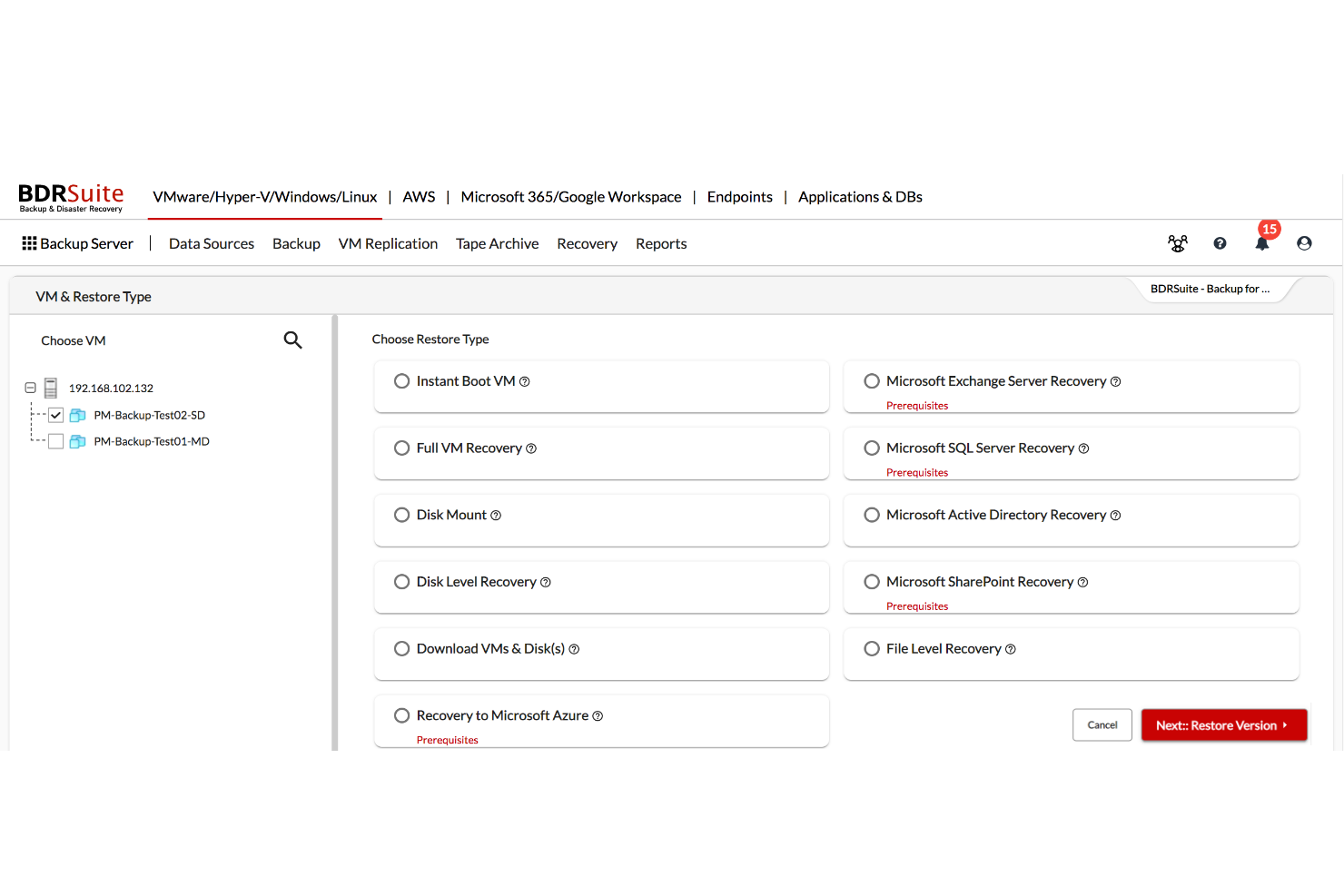Select Disk Level Recovery radio option
The width and height of the screenshot is (1344, 896).
[x=401, y=582]
